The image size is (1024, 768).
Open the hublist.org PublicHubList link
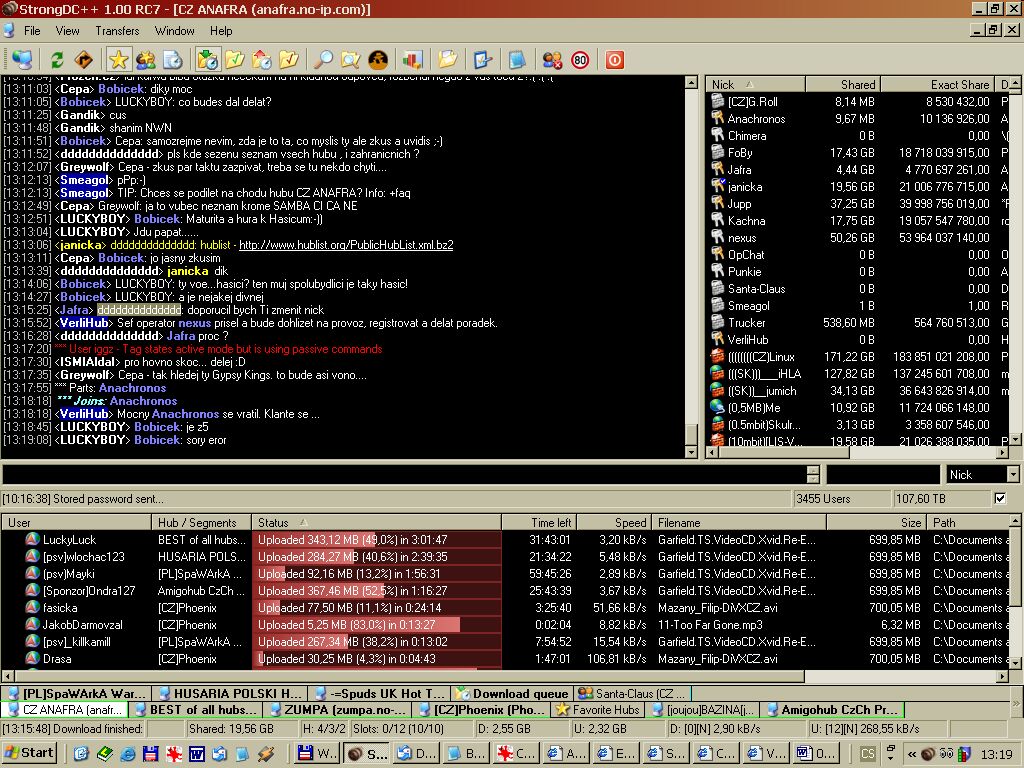346,245
